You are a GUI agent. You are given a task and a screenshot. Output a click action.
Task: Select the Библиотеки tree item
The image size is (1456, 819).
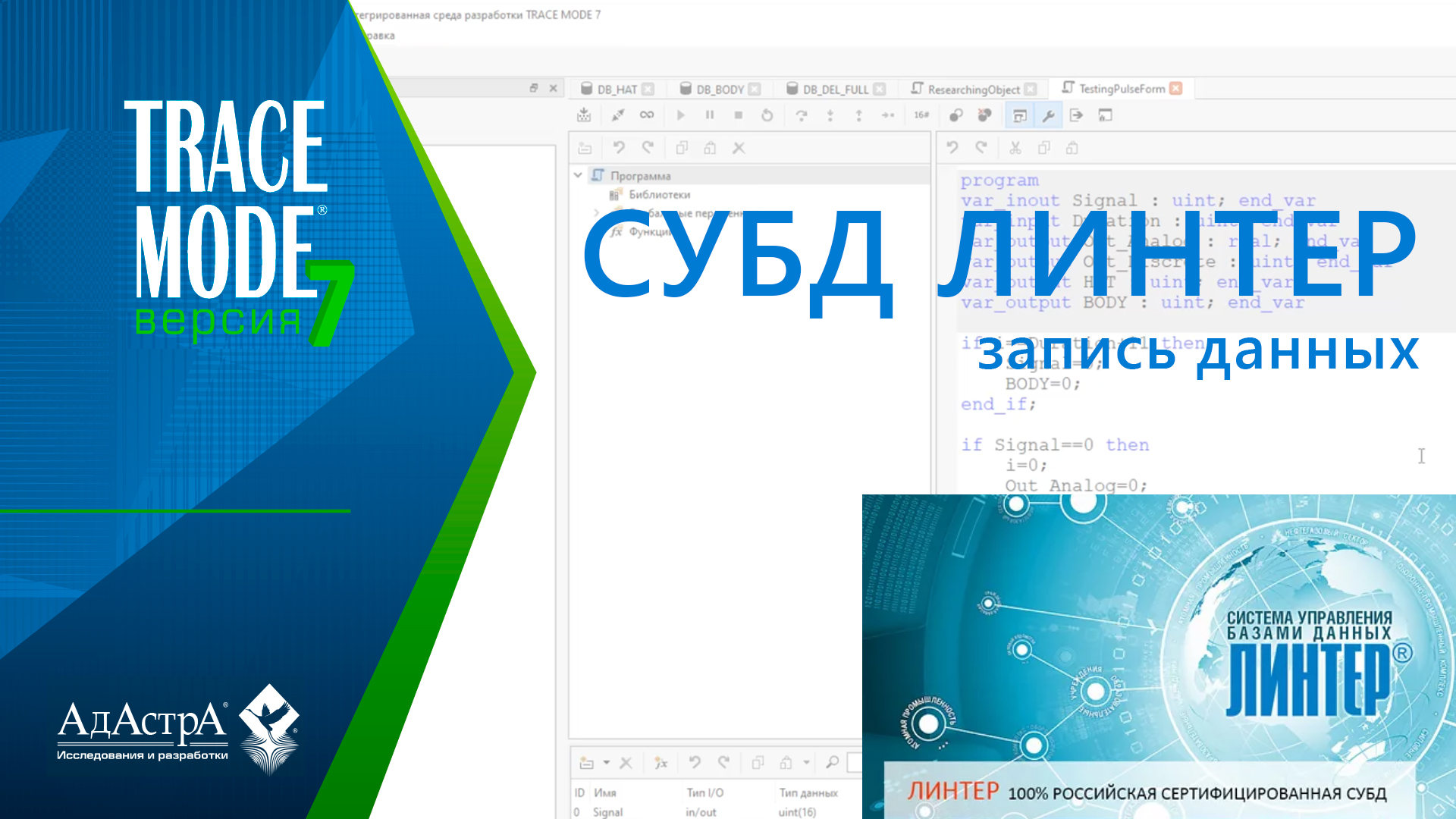point(659,194)
